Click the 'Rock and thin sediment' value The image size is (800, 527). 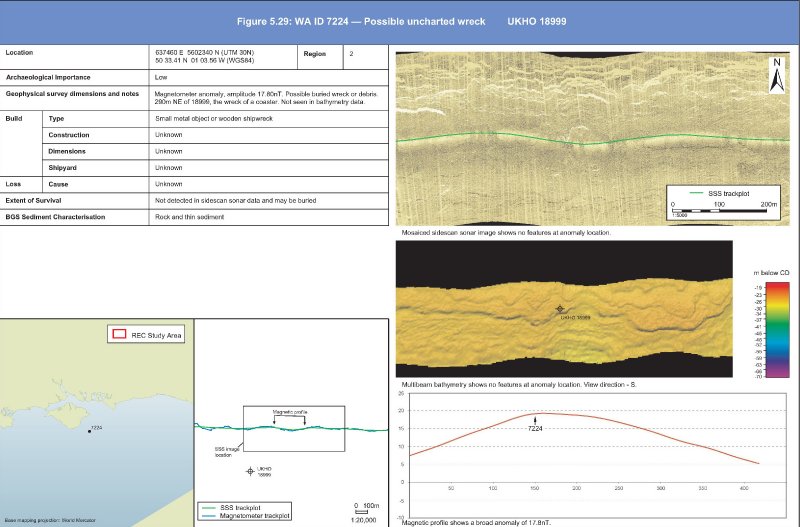coord(189,217)
